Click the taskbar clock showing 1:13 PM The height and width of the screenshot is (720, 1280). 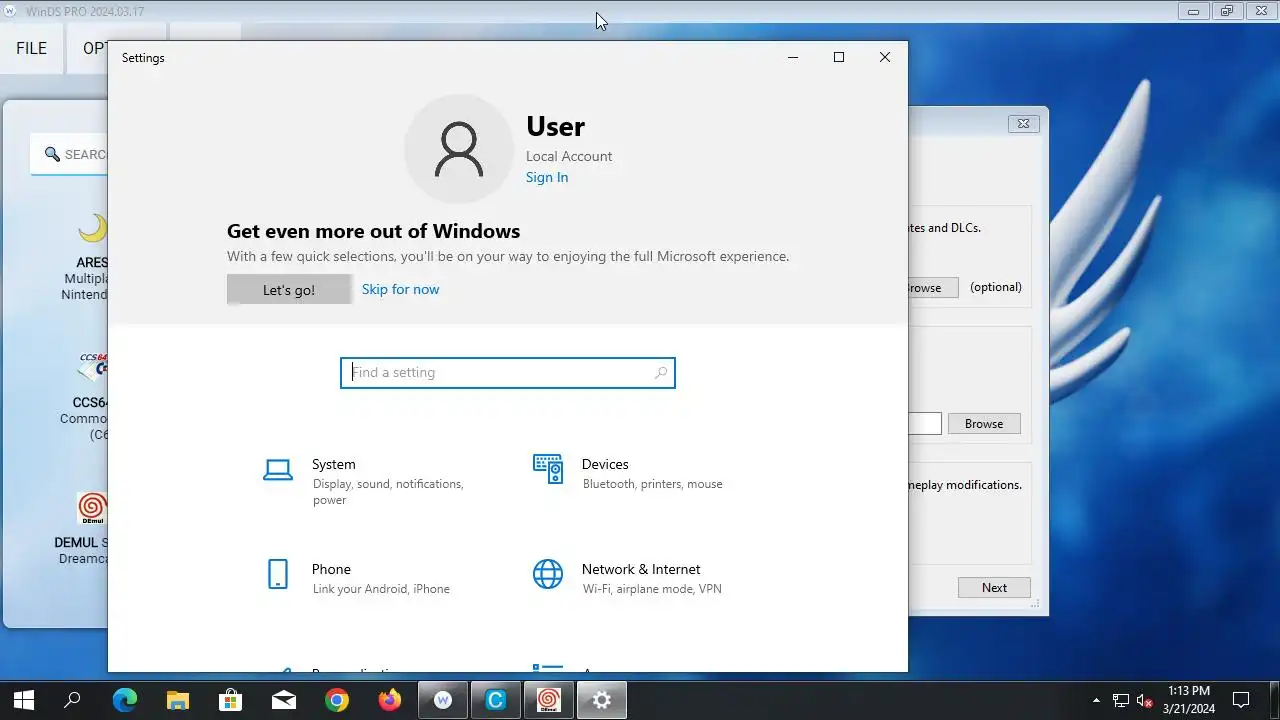(x=1188, y=700)
